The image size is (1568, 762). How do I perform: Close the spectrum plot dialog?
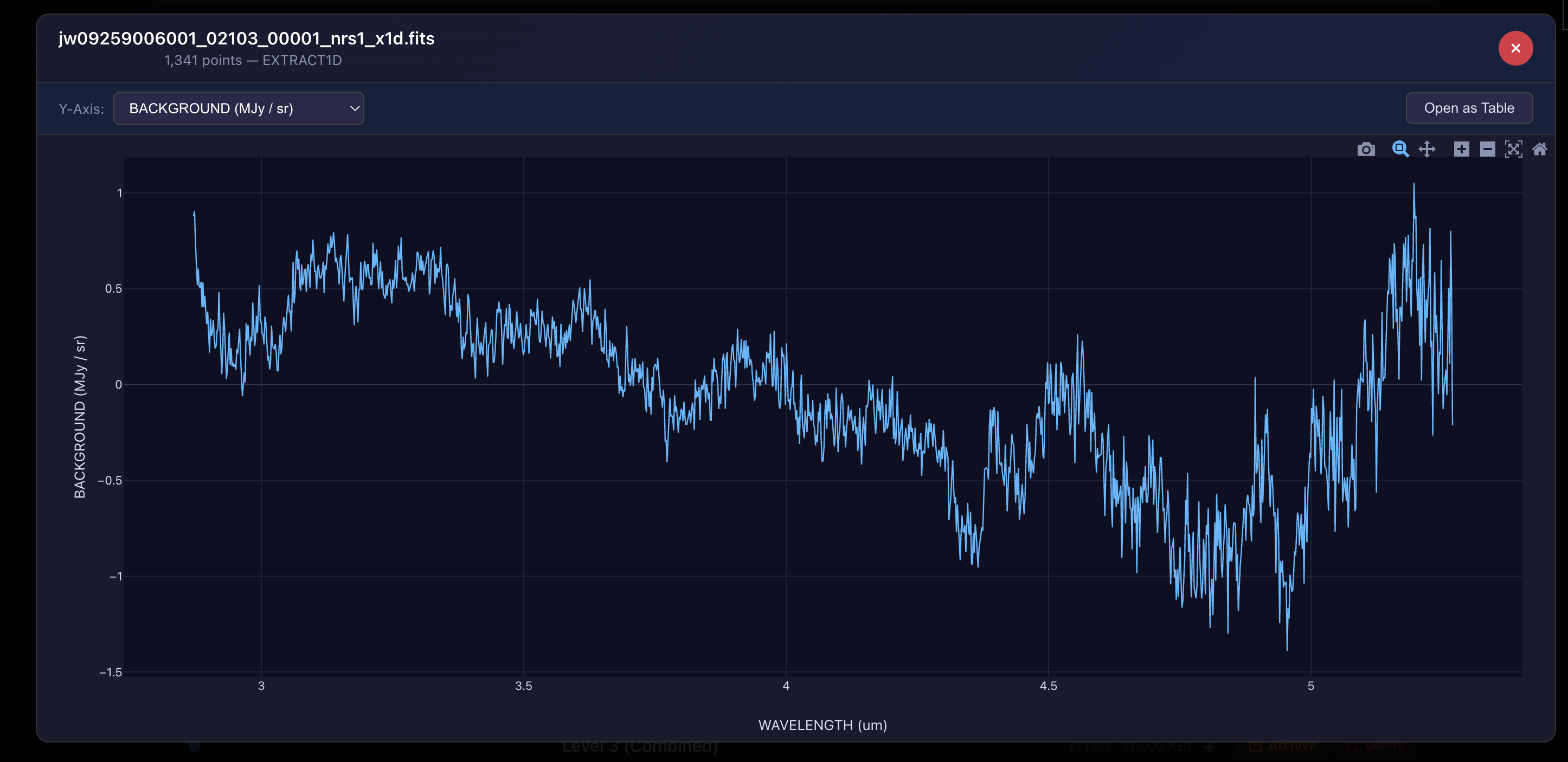point(1515,48)
